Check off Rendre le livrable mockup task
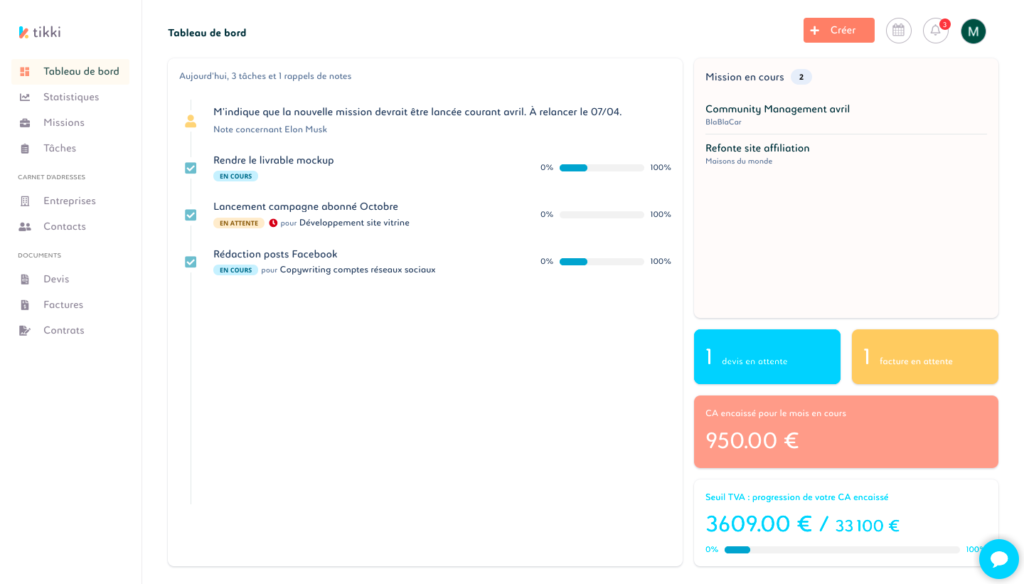 191,168
